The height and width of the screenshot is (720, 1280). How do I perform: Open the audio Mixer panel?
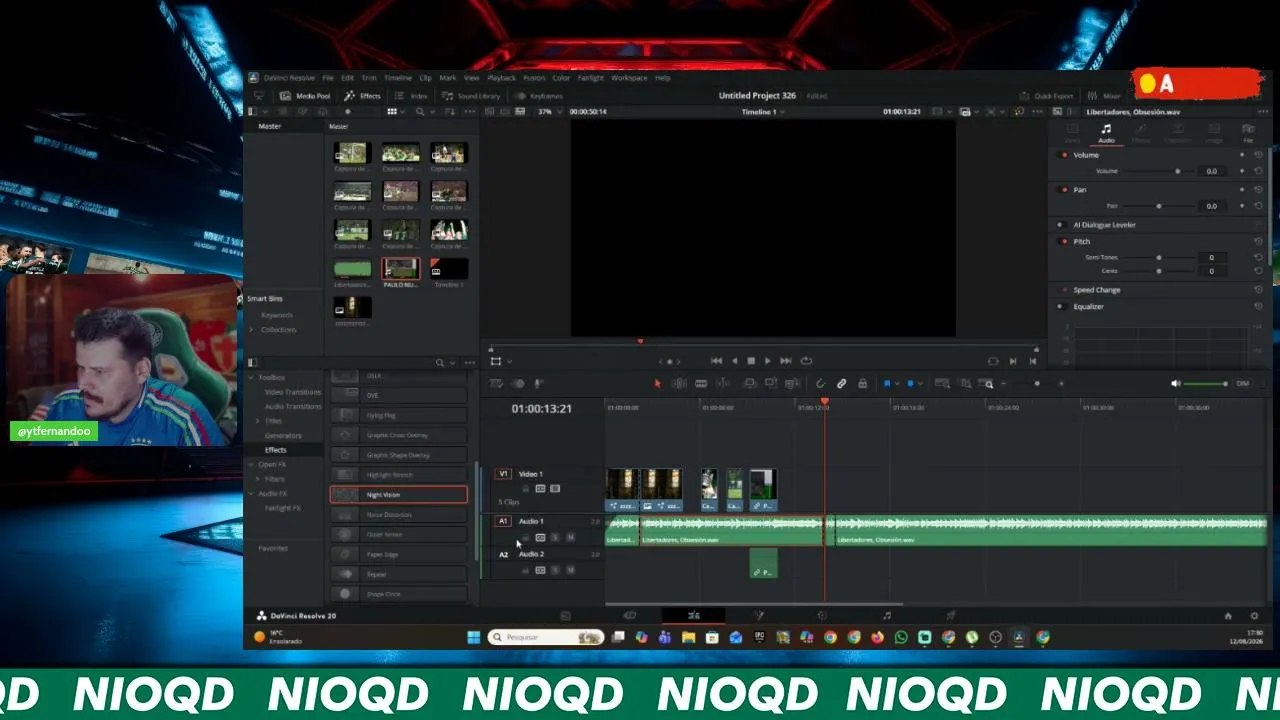1104,96
